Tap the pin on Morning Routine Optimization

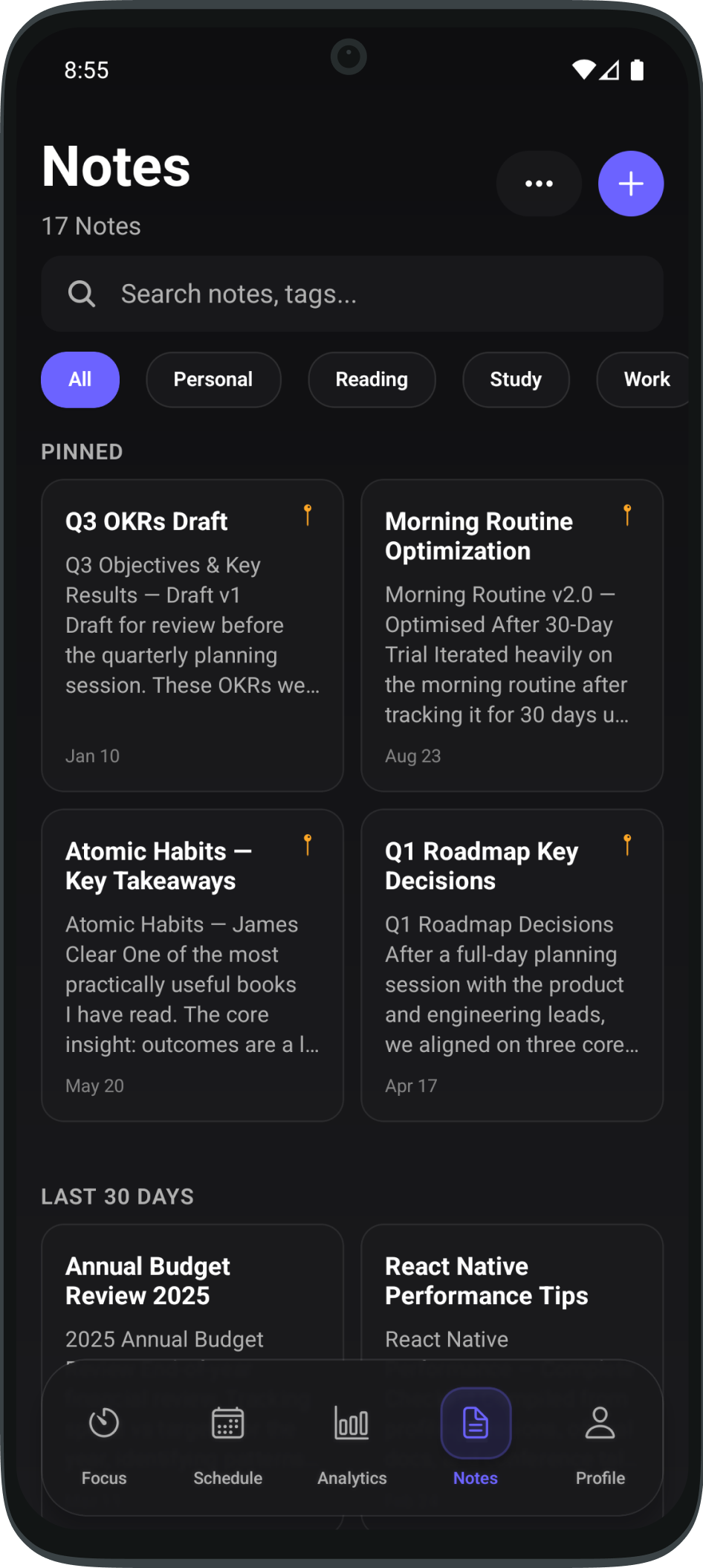(626, 516)
